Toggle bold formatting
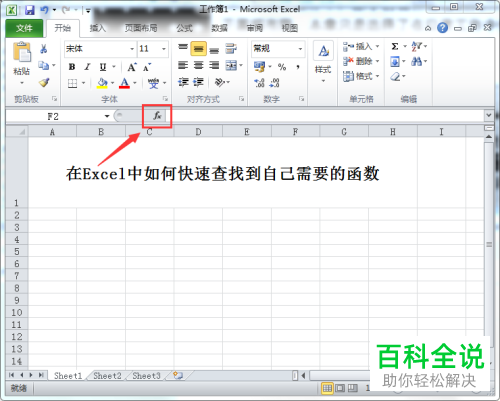 [x=72, y=67]
